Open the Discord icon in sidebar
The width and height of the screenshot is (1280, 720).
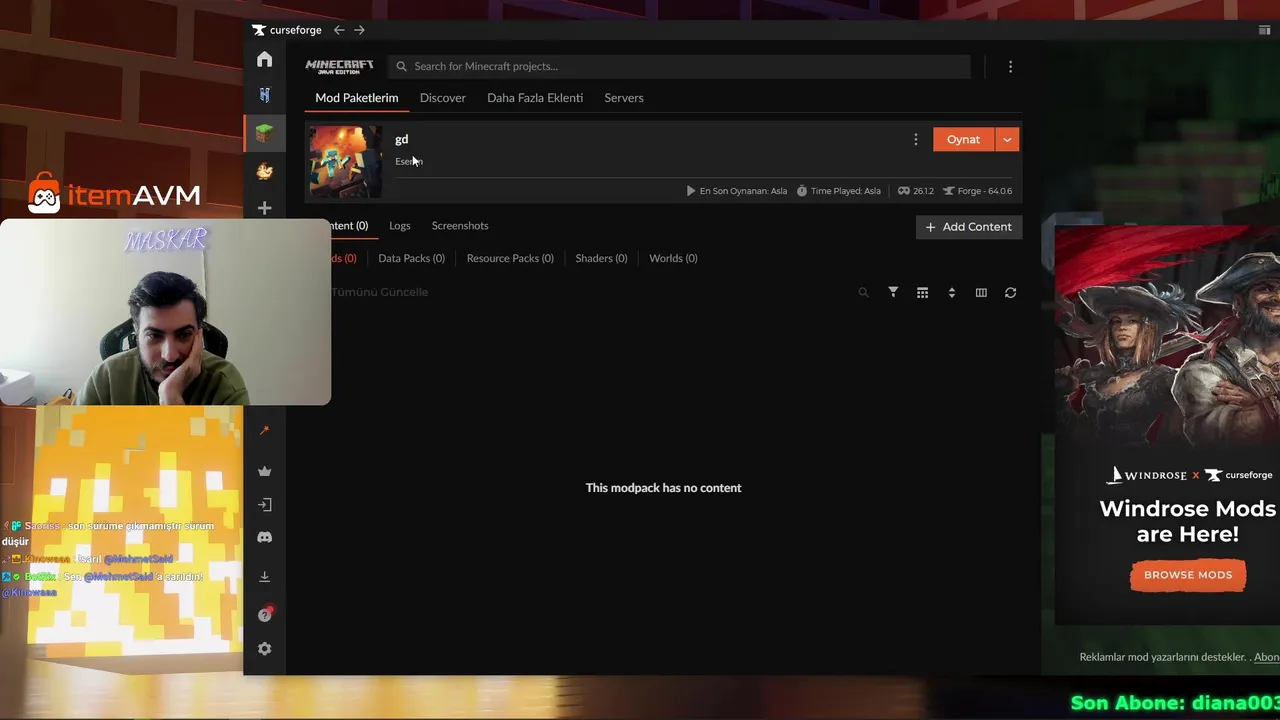tap(264, 538)
